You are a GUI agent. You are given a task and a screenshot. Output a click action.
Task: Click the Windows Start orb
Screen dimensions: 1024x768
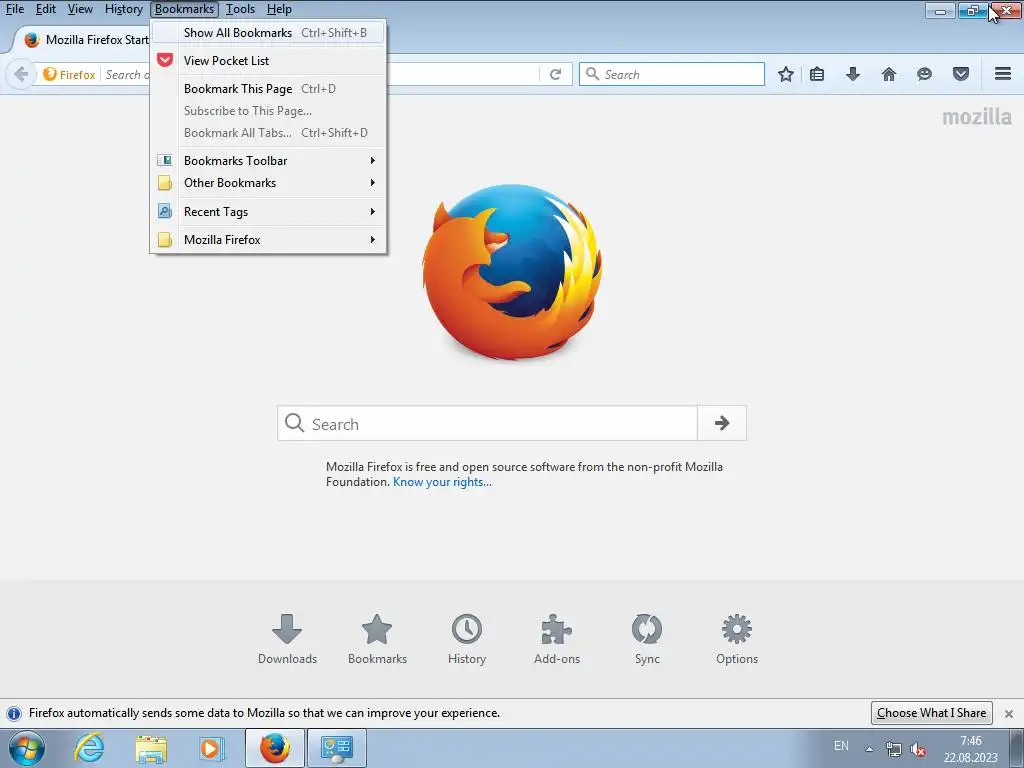(27, 748)
